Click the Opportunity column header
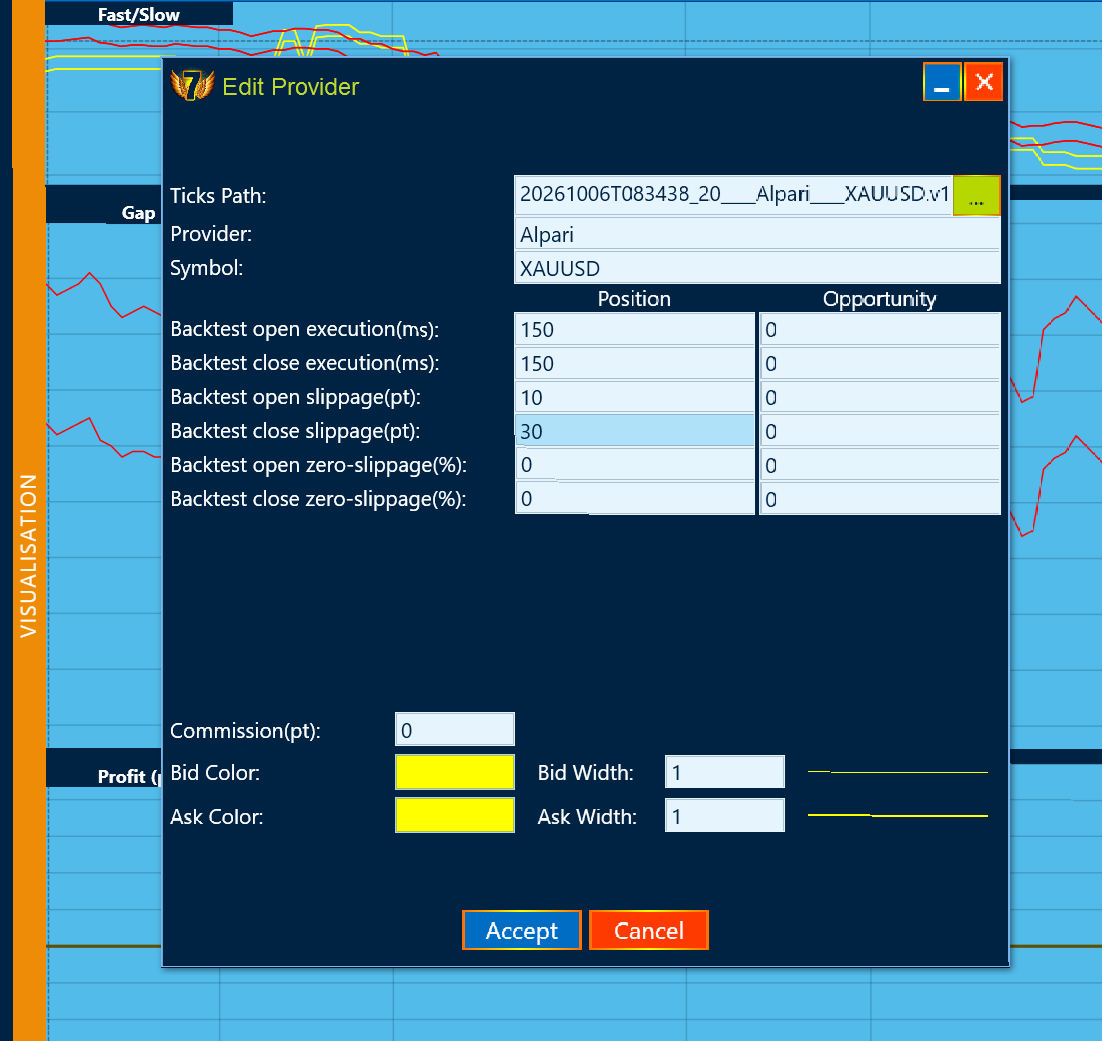The width and height of the screenshot is (1102, 1041). tap(879, 299)
